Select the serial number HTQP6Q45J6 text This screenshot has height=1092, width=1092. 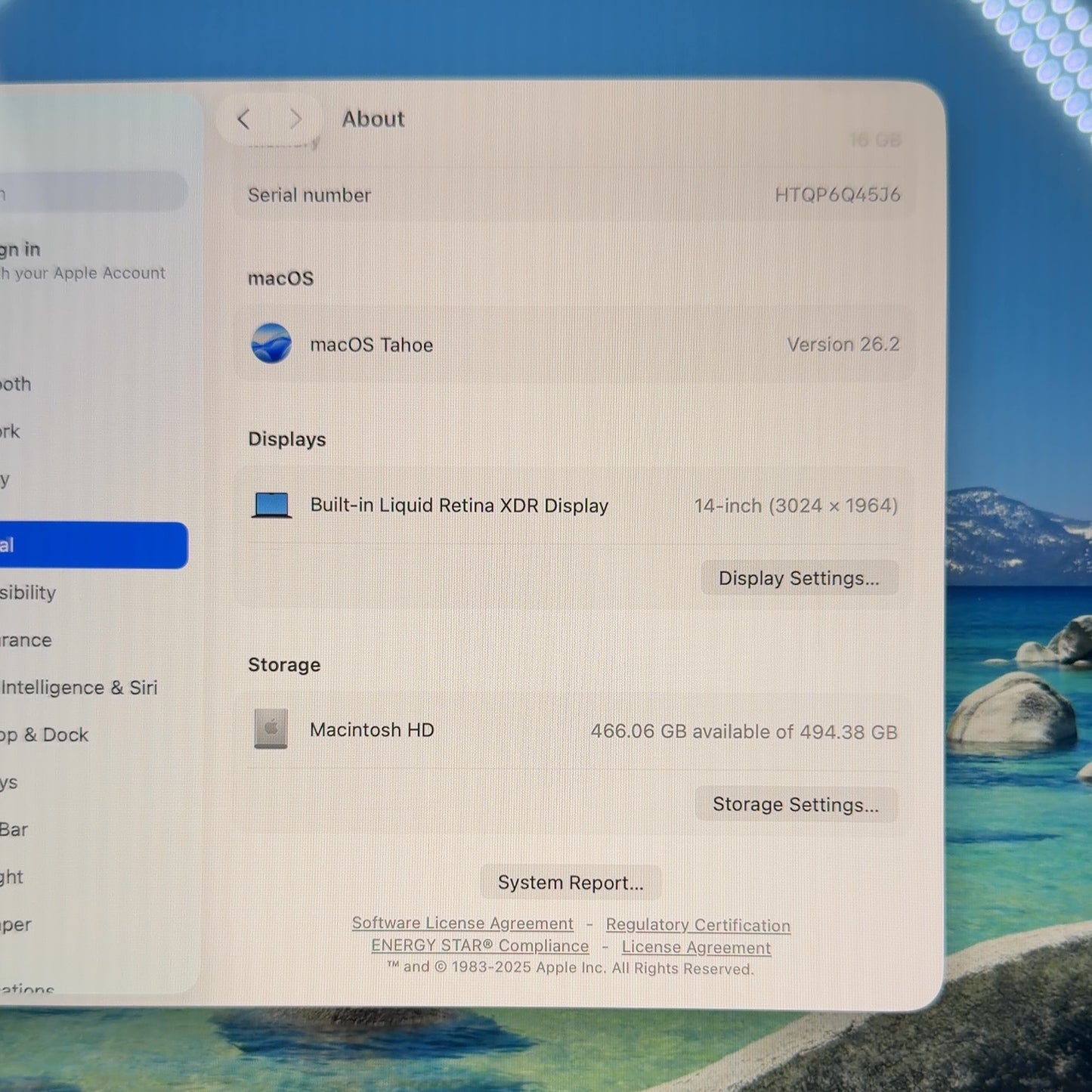click(837, 195)
